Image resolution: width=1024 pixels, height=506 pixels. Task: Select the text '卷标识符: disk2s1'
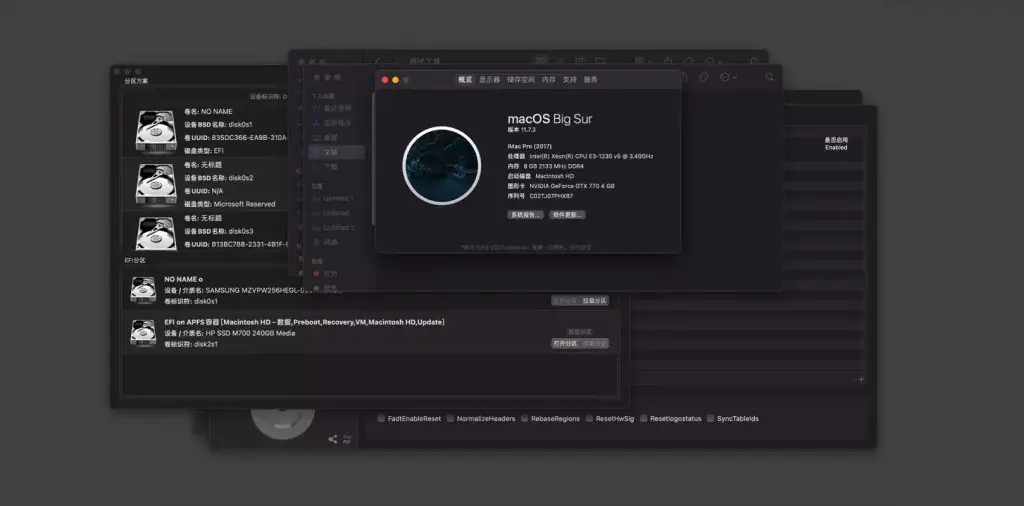tap(191, 344)
